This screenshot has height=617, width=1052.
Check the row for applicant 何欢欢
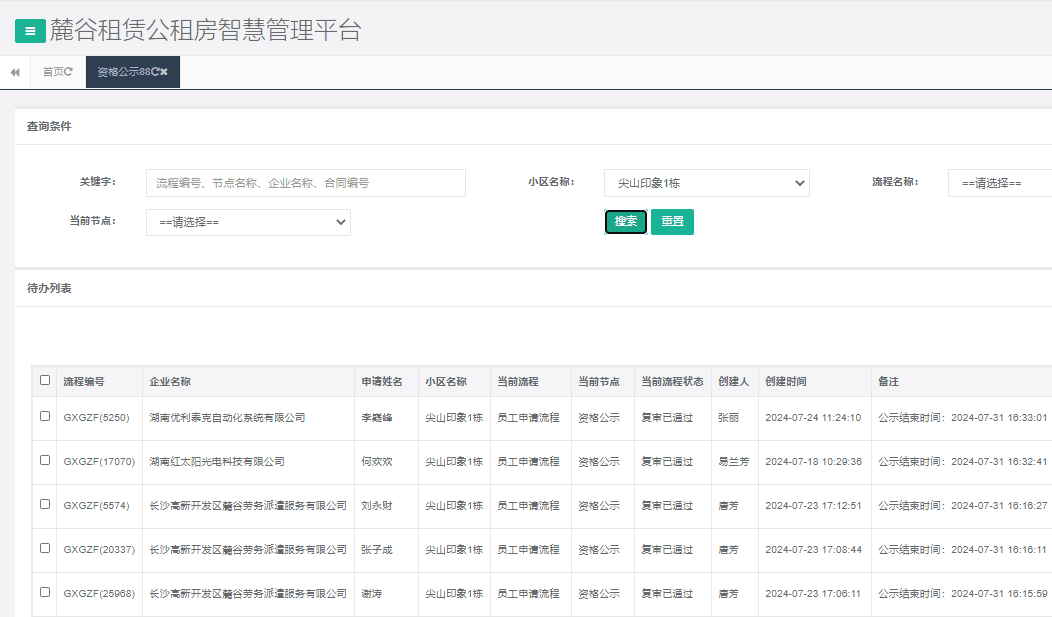(43, 461)
